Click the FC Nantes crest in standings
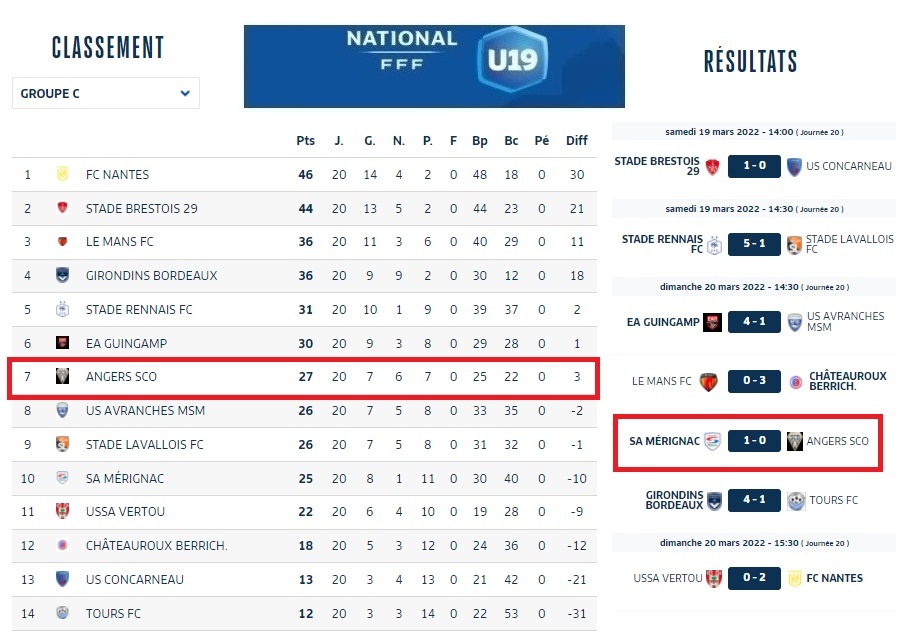The image size is (898, 636). coord(62,174)
